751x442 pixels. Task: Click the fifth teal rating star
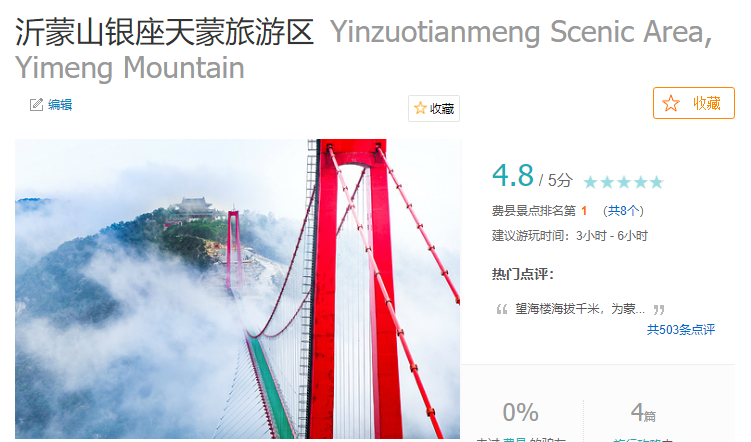[657, 182]
